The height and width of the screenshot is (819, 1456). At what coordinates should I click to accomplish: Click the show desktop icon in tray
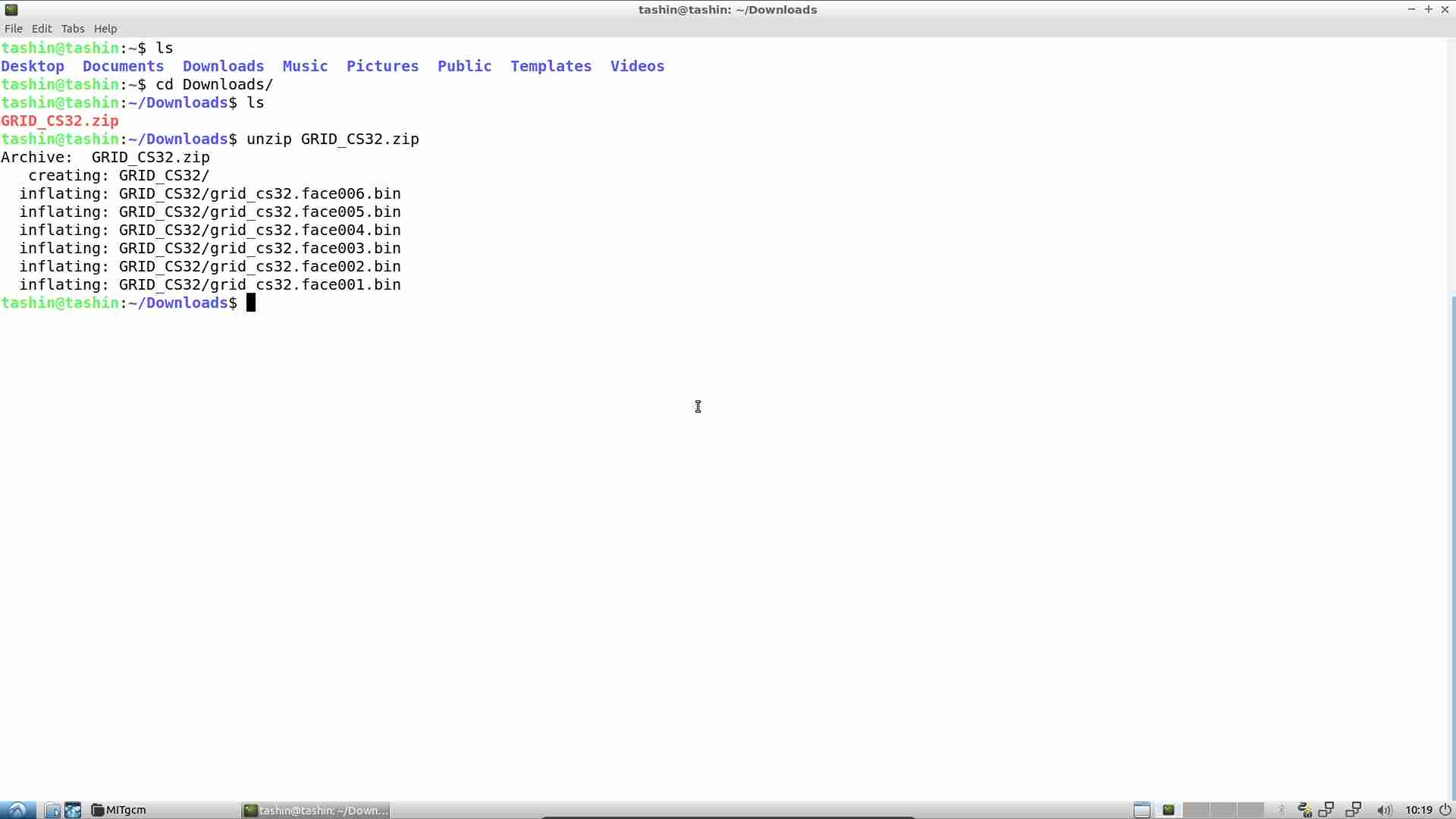point(1141,810)
